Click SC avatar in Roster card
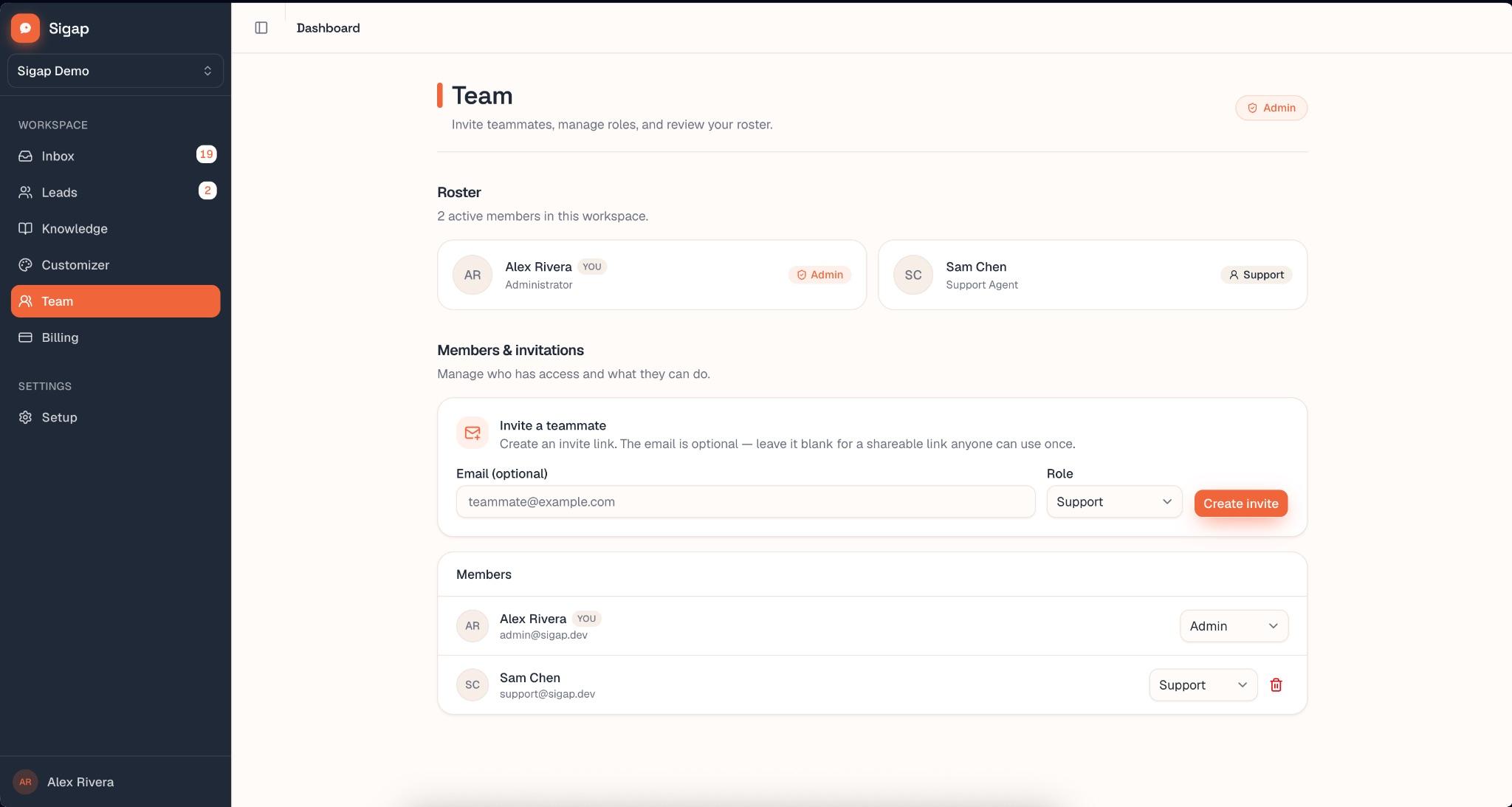The width and height of the screenshot is (1512, 807). 913,275
